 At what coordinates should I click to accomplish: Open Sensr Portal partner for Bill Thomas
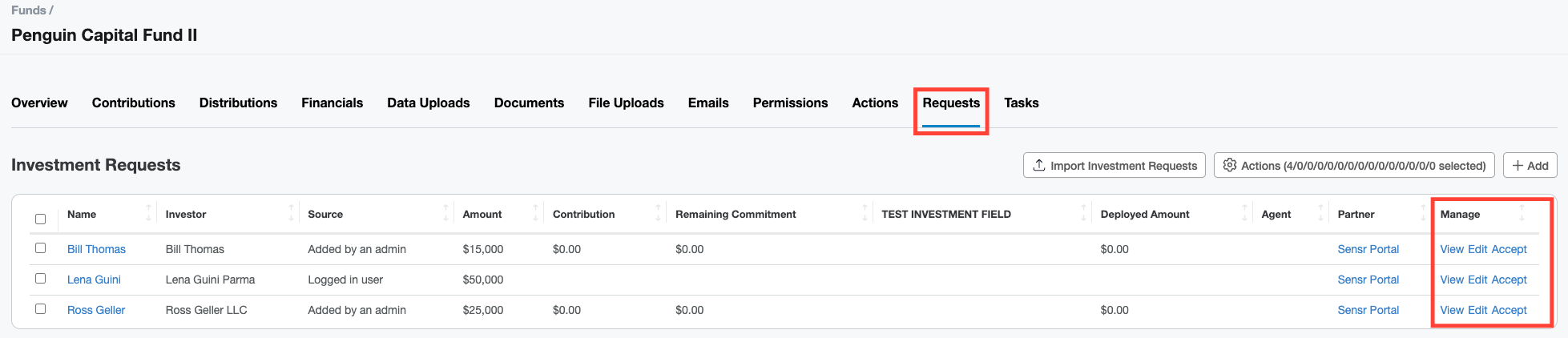pyautogui.click(x=1368, y=249)
